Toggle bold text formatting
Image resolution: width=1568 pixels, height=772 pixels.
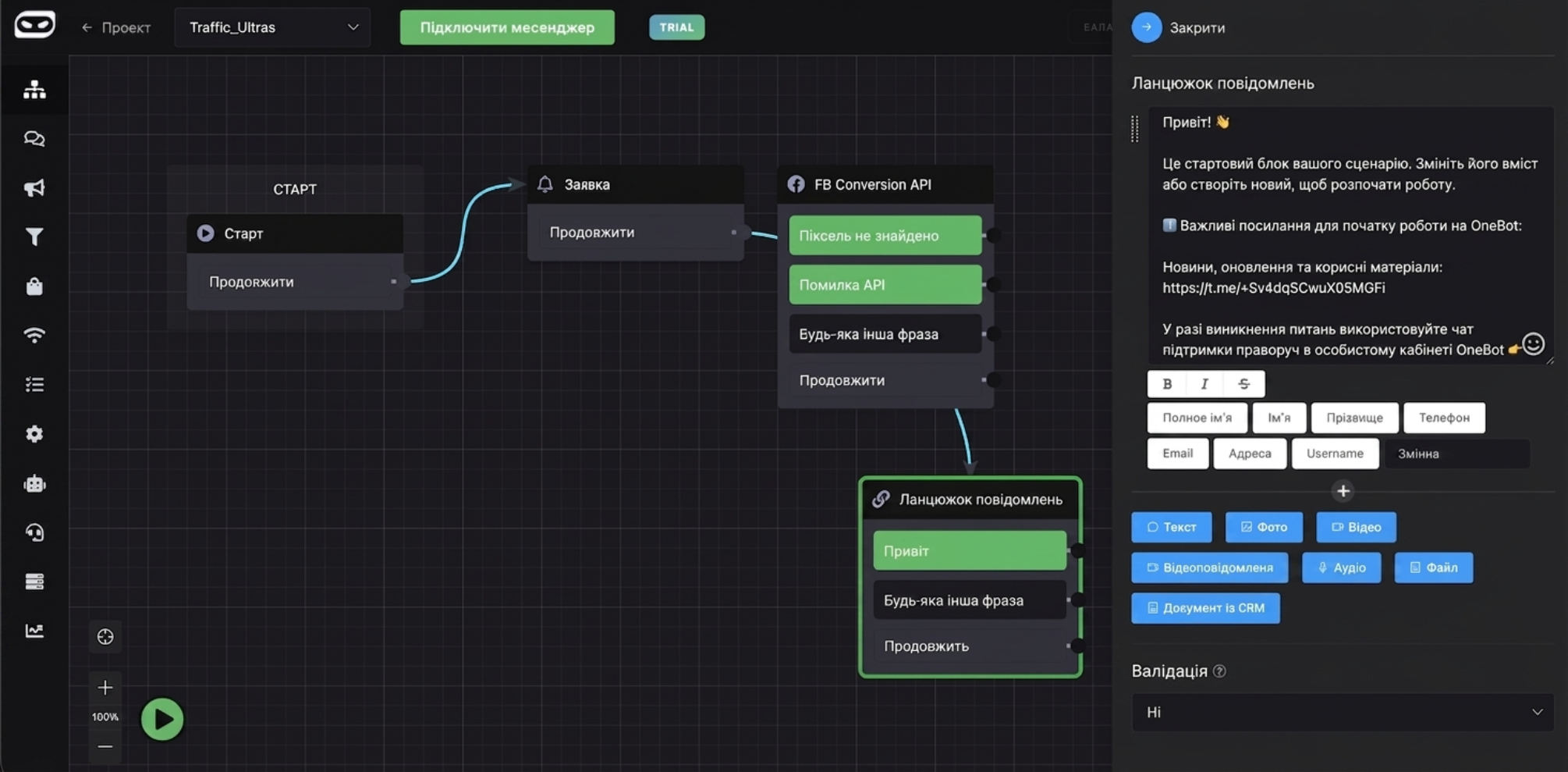click(1167, 384)
